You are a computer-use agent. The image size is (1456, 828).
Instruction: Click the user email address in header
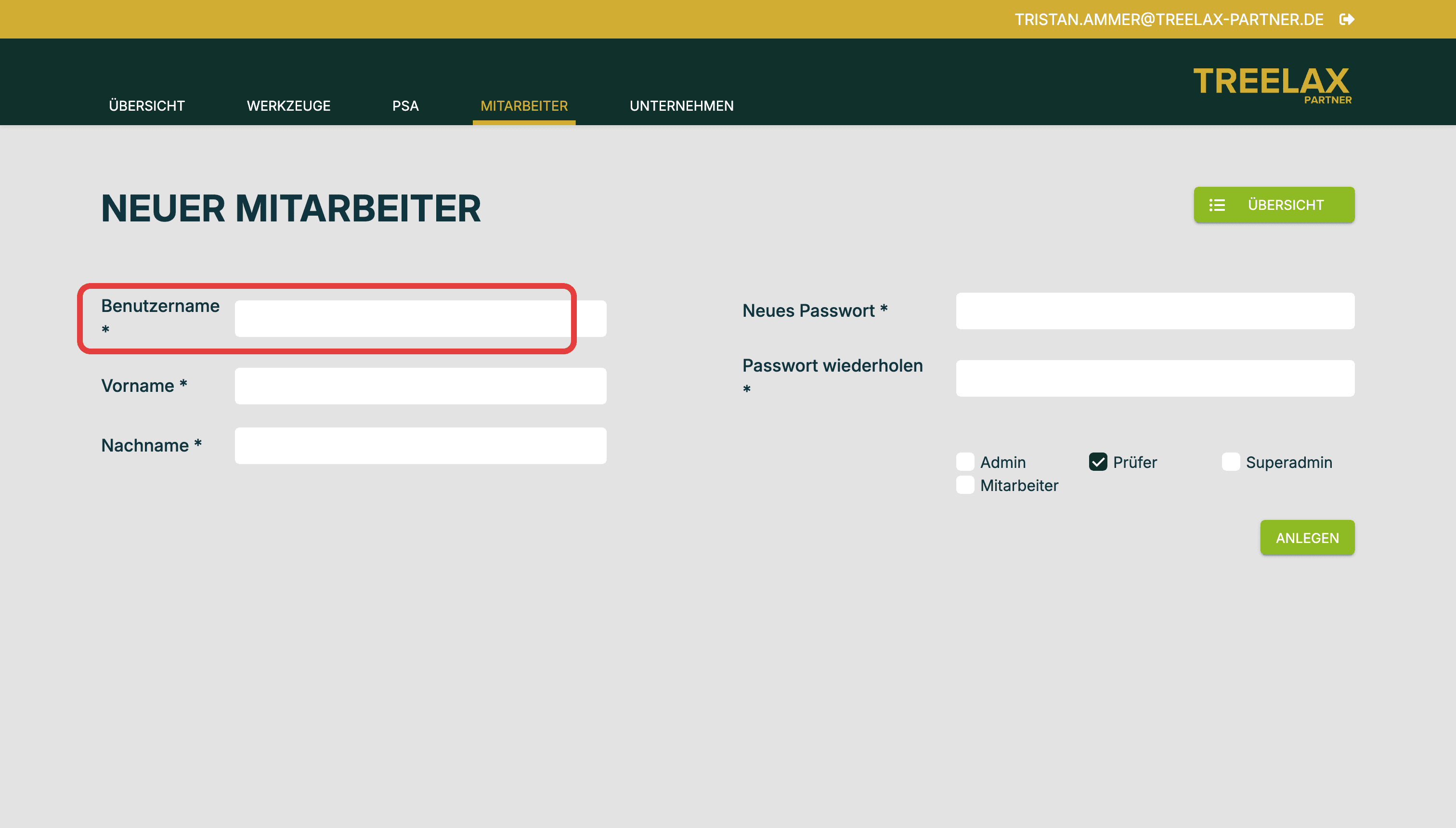[1169, 19]
